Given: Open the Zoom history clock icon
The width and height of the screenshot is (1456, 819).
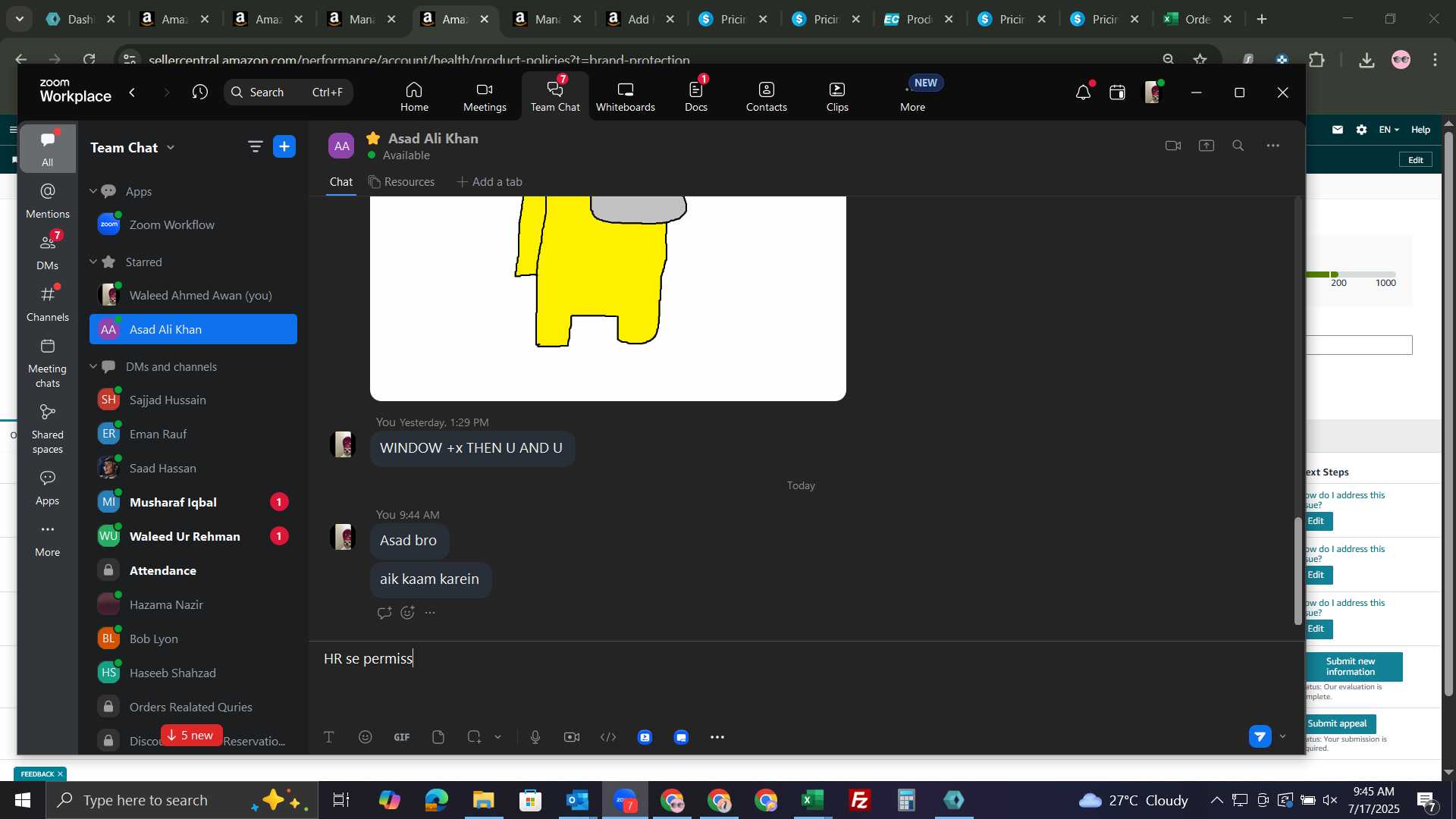Looking at the screenshot, I should point(199,92).
